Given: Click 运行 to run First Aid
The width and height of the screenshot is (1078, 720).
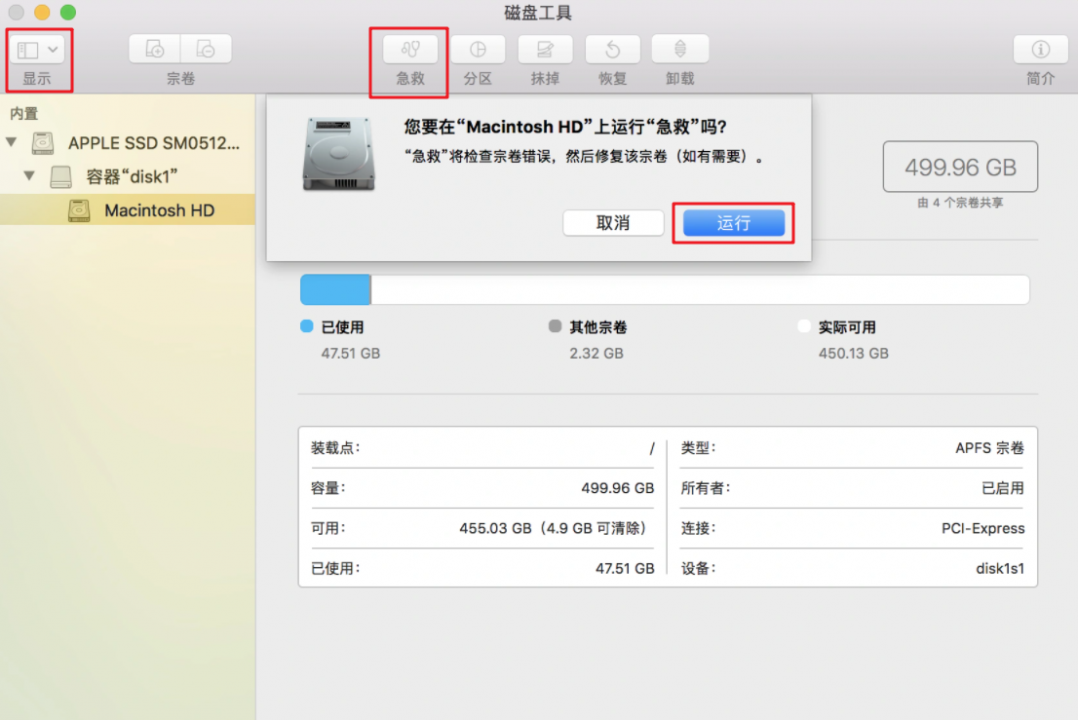Looking at the screenshot, I should (x=734, y=223).
